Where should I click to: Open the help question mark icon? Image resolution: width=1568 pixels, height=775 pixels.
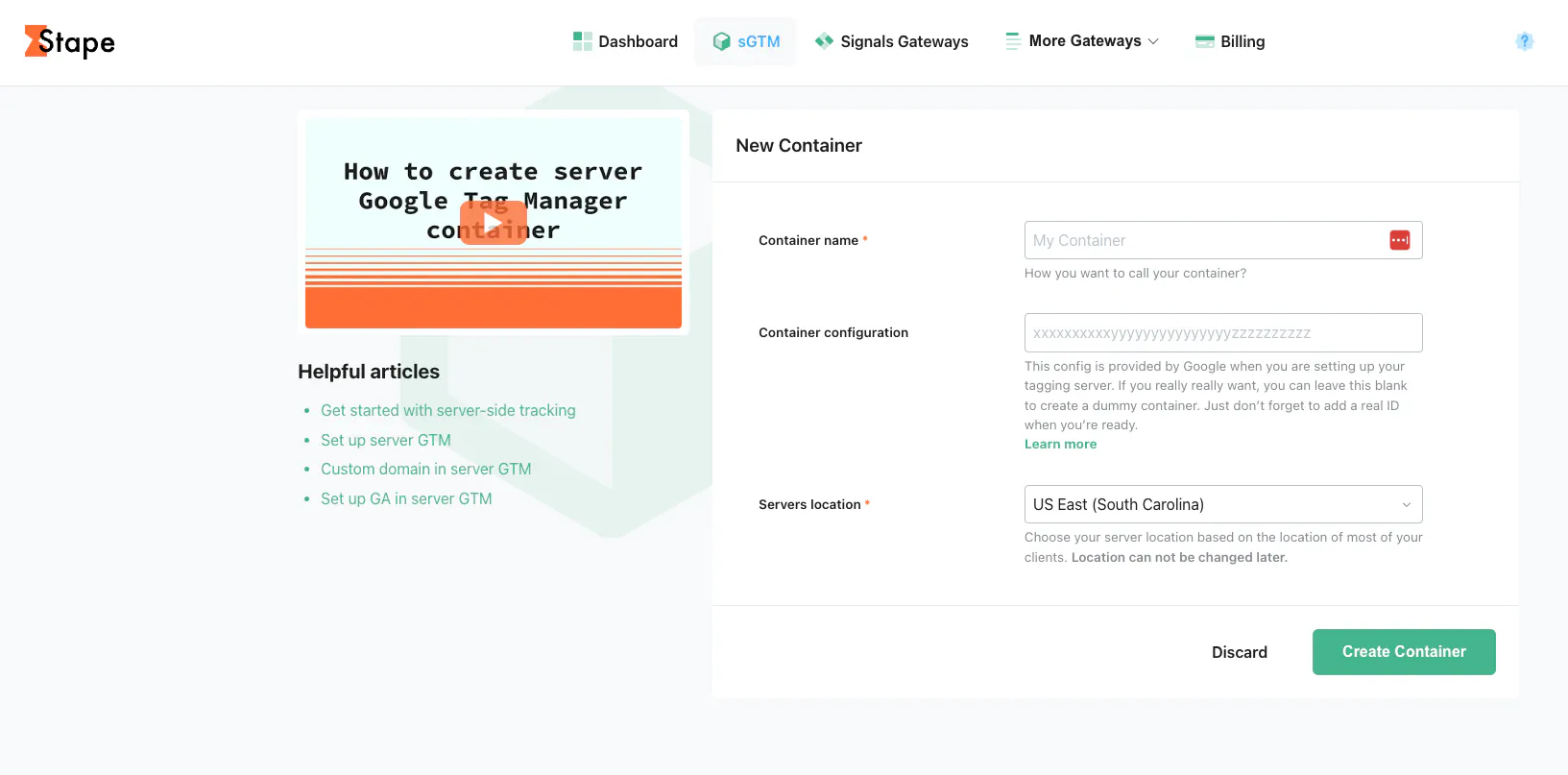pyautogui.click(x=1524, y=41)
